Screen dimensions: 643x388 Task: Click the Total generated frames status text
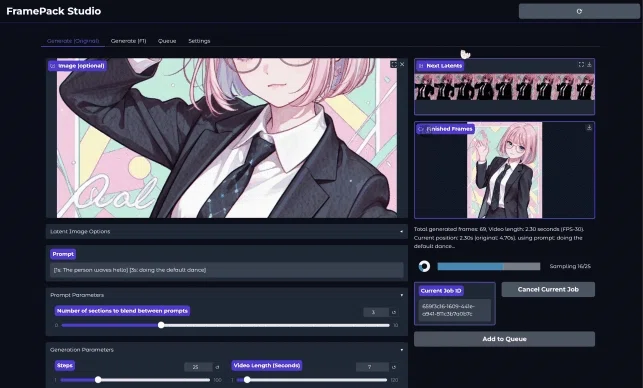point(499,237)
